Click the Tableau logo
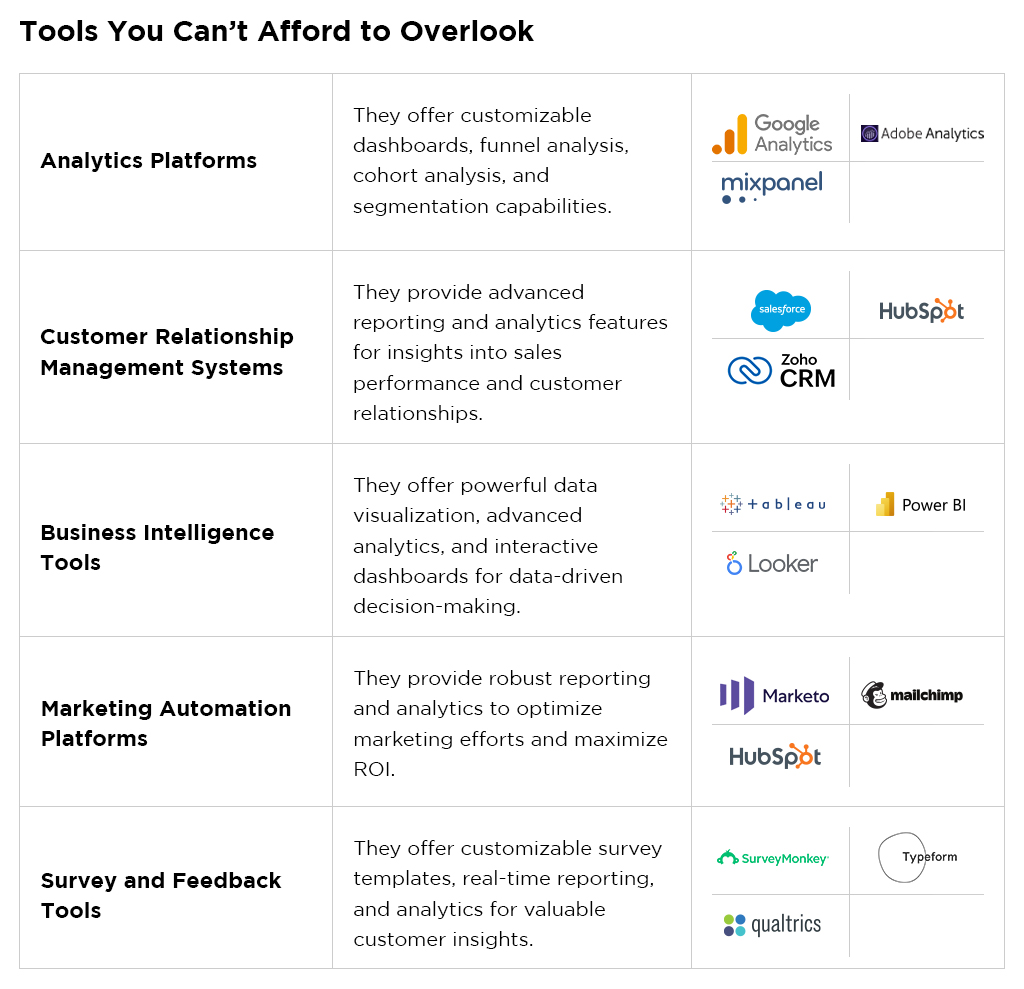Image resolution: width=1024 pixels, height=989 pixels. coord(773,504)
